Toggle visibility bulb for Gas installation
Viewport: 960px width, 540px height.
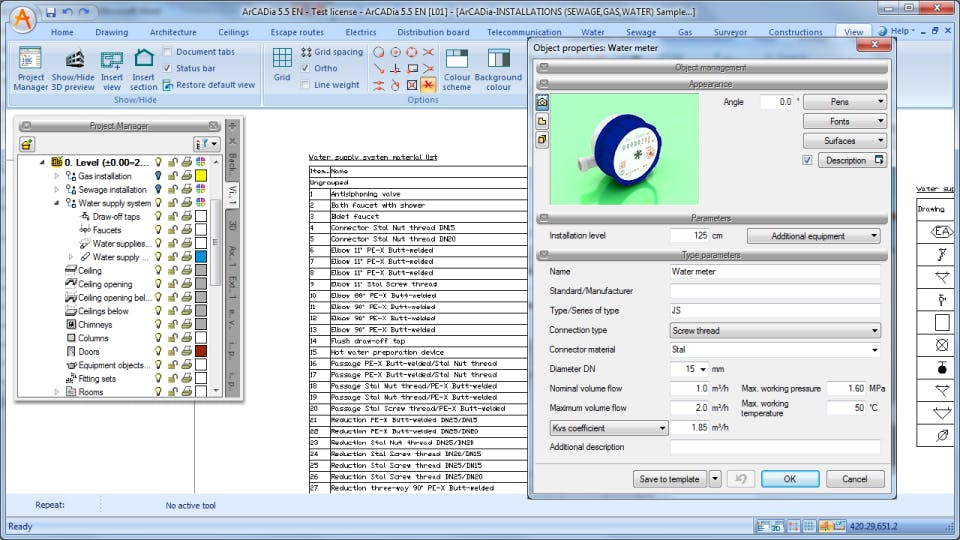(x=157, y=176)
